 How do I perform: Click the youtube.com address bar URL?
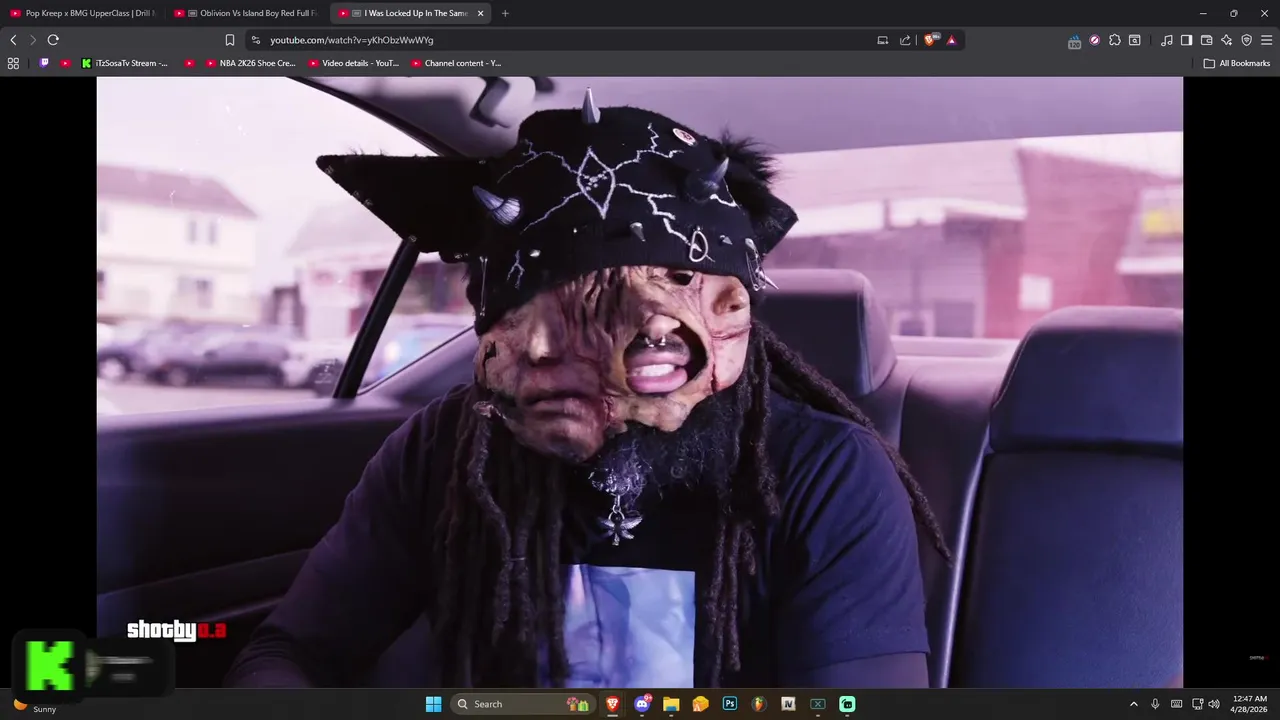[x=351, y=40]
